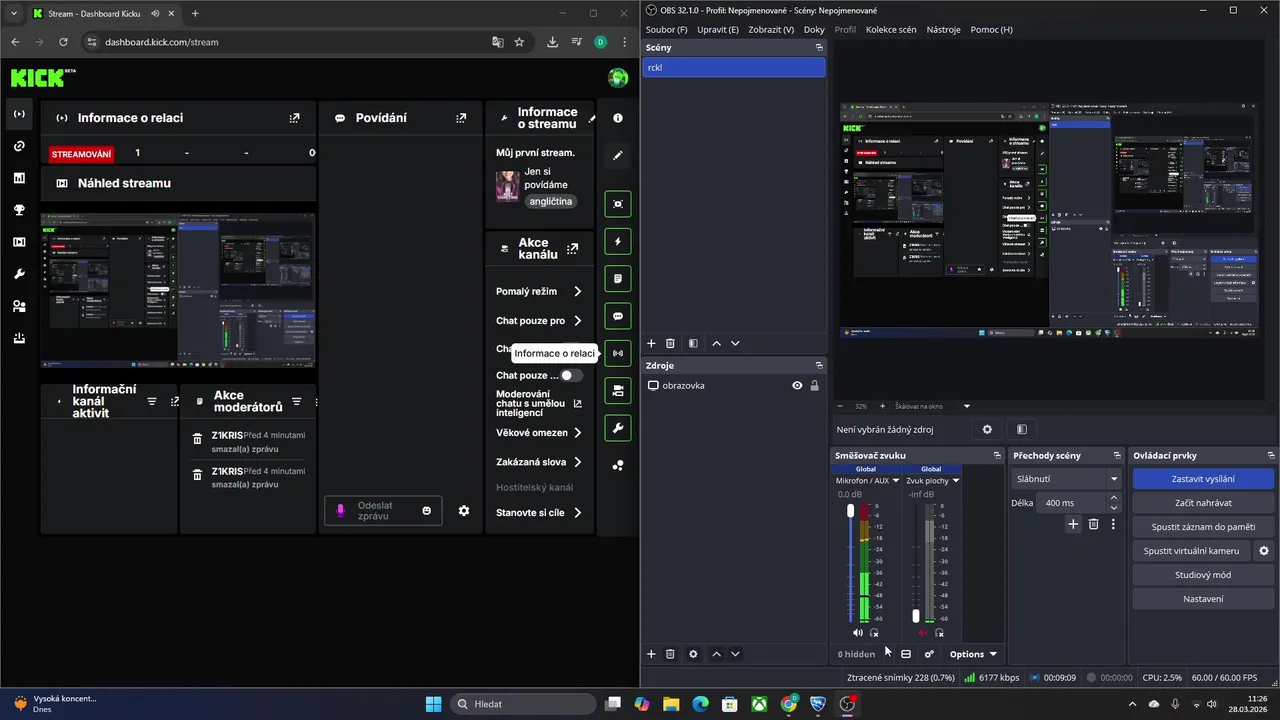
Task: Toggle monitoring headphone icon for Zvuk plochy
Action: (939, 632)
